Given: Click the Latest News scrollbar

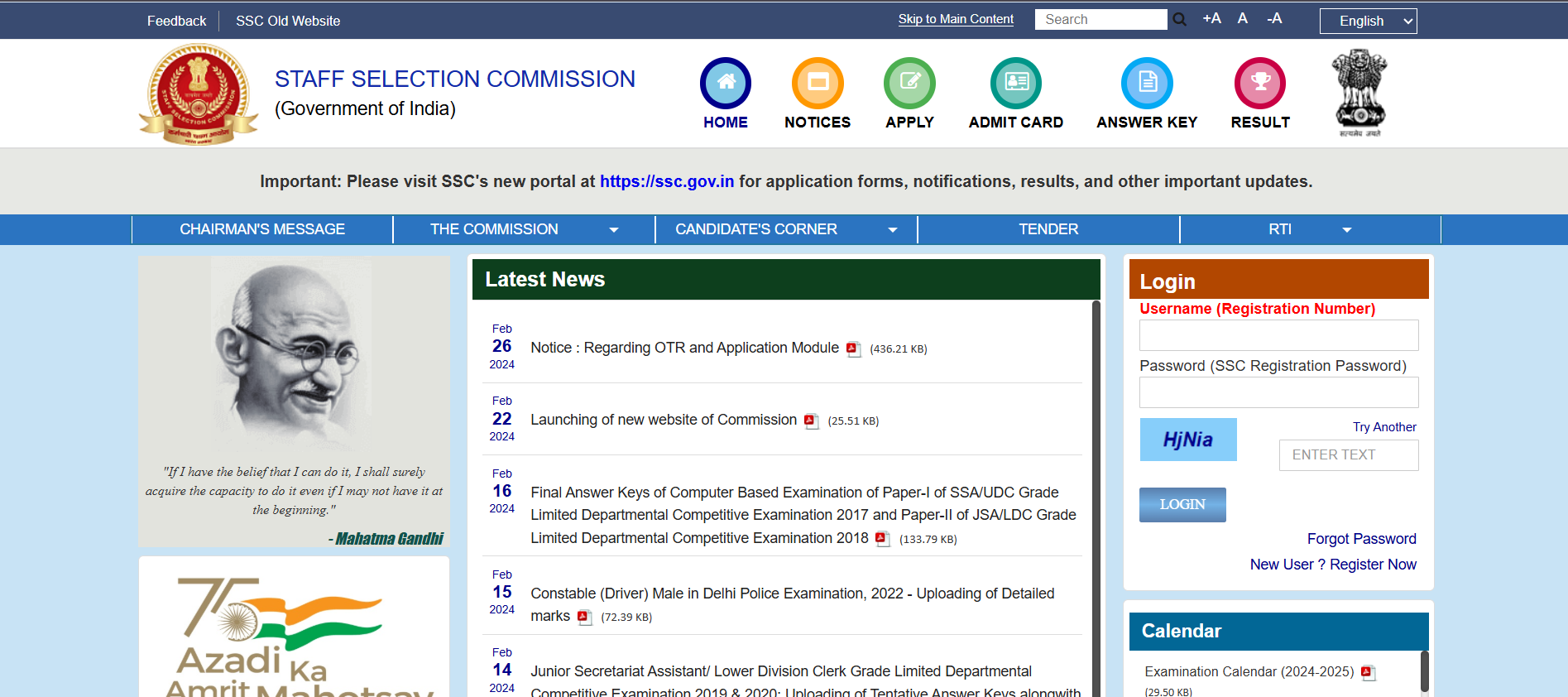Looking at the screenshot, I should (1096, 497).
